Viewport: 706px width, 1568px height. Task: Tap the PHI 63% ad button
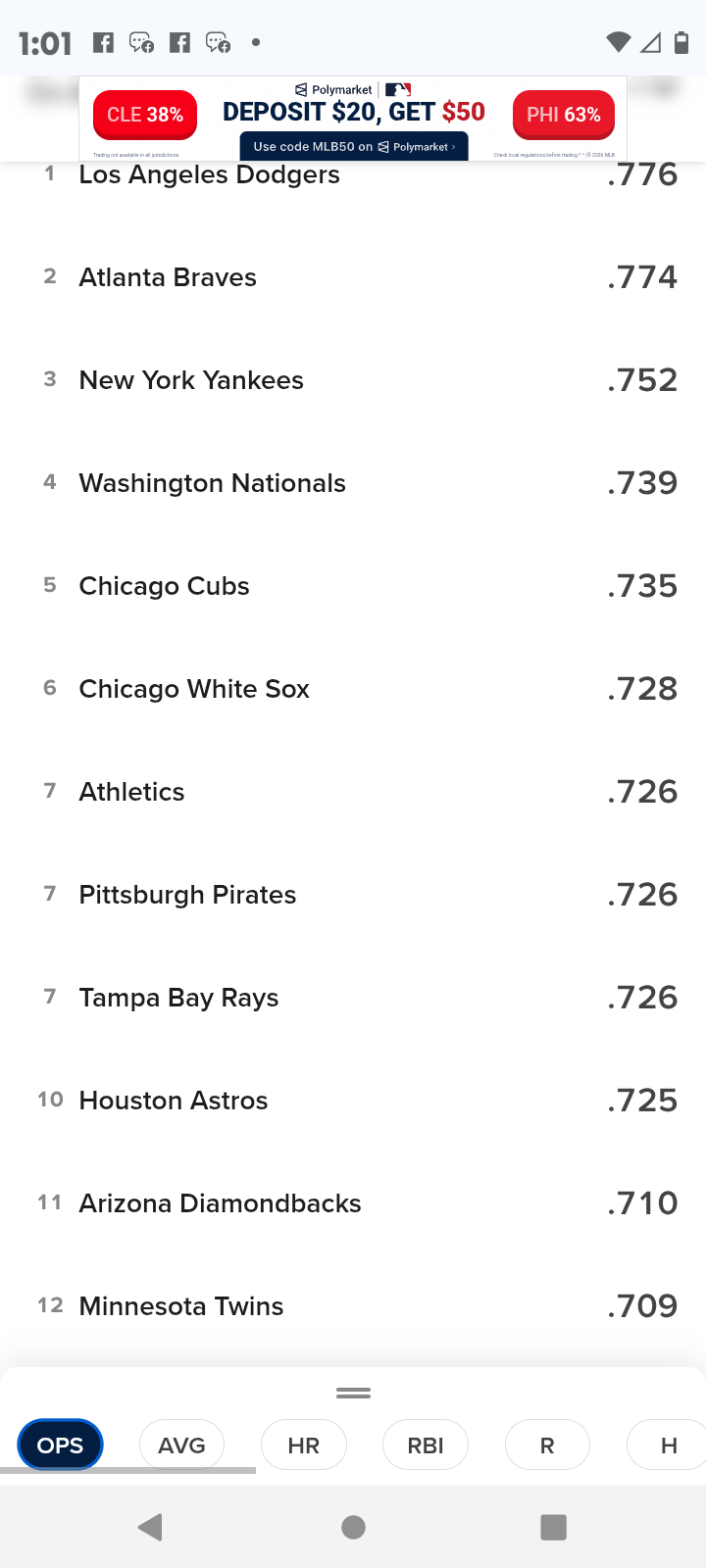pos(564,115)
